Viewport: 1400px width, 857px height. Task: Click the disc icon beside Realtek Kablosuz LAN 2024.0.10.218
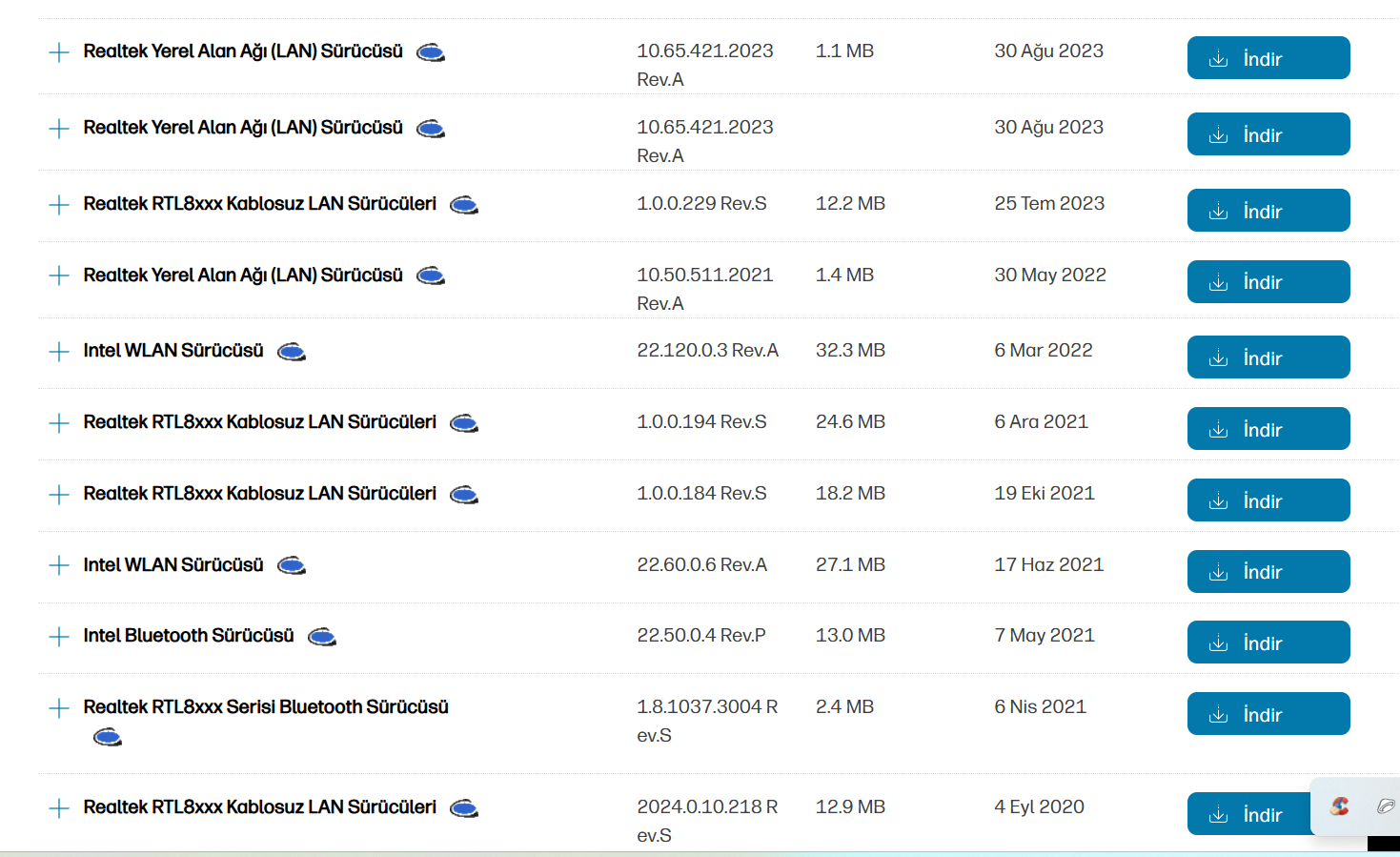click(464, 808)
